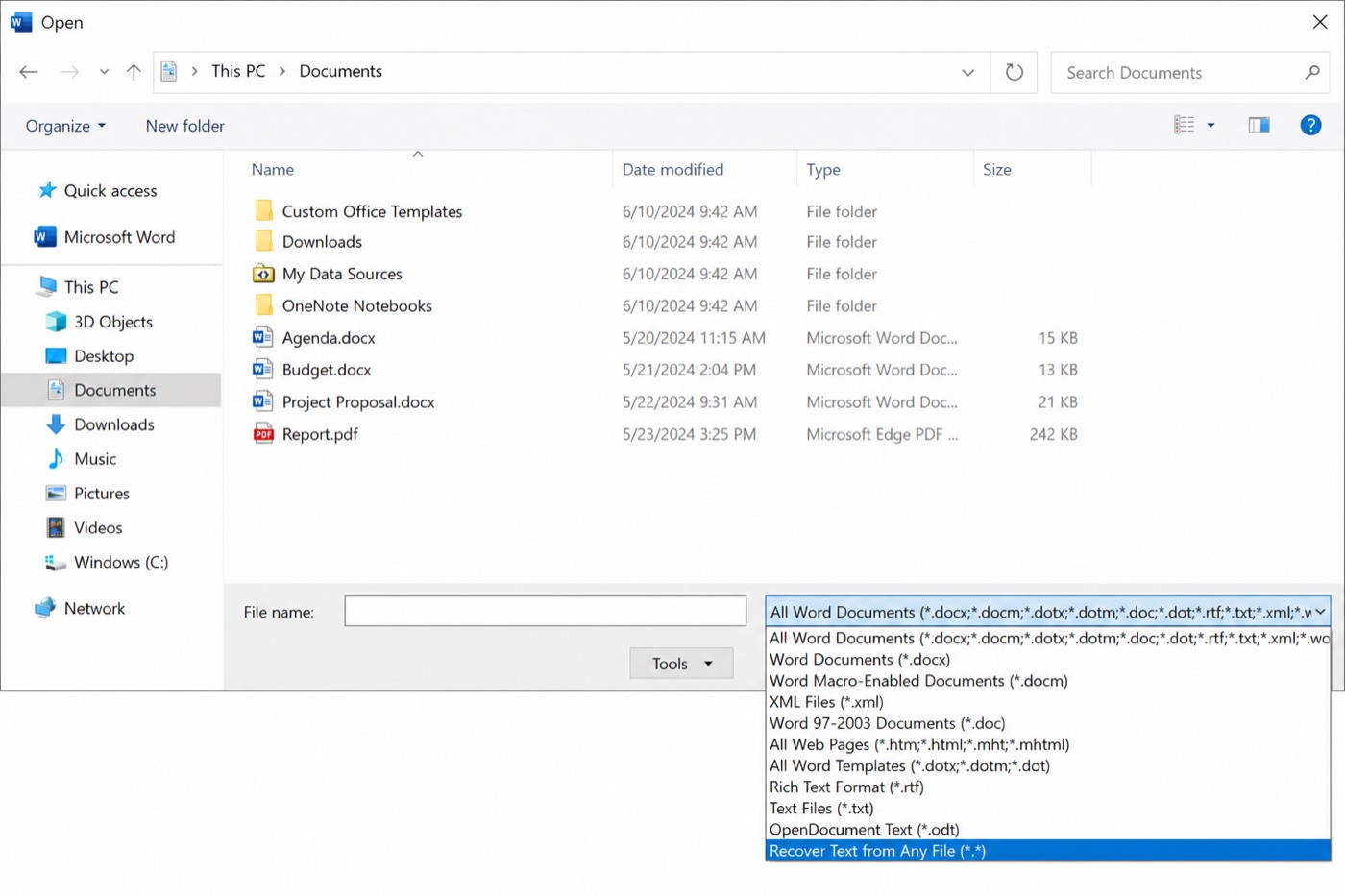1345x896 pixels.
Task: Click the PDF icon beside Report.pdf
Action: [x=263, y=433]
